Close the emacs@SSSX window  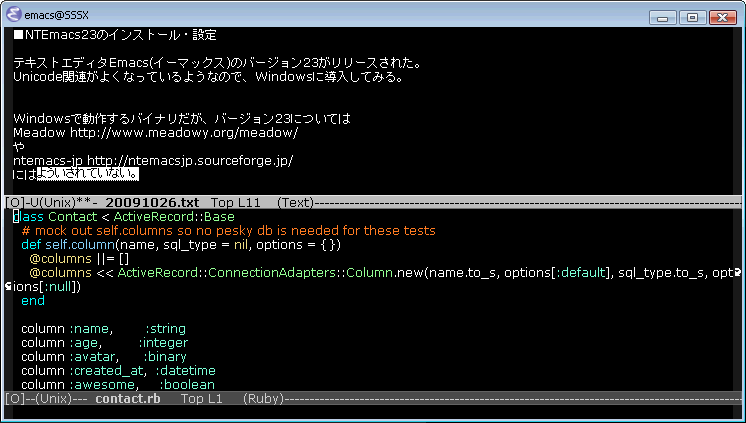click(723, 18)
